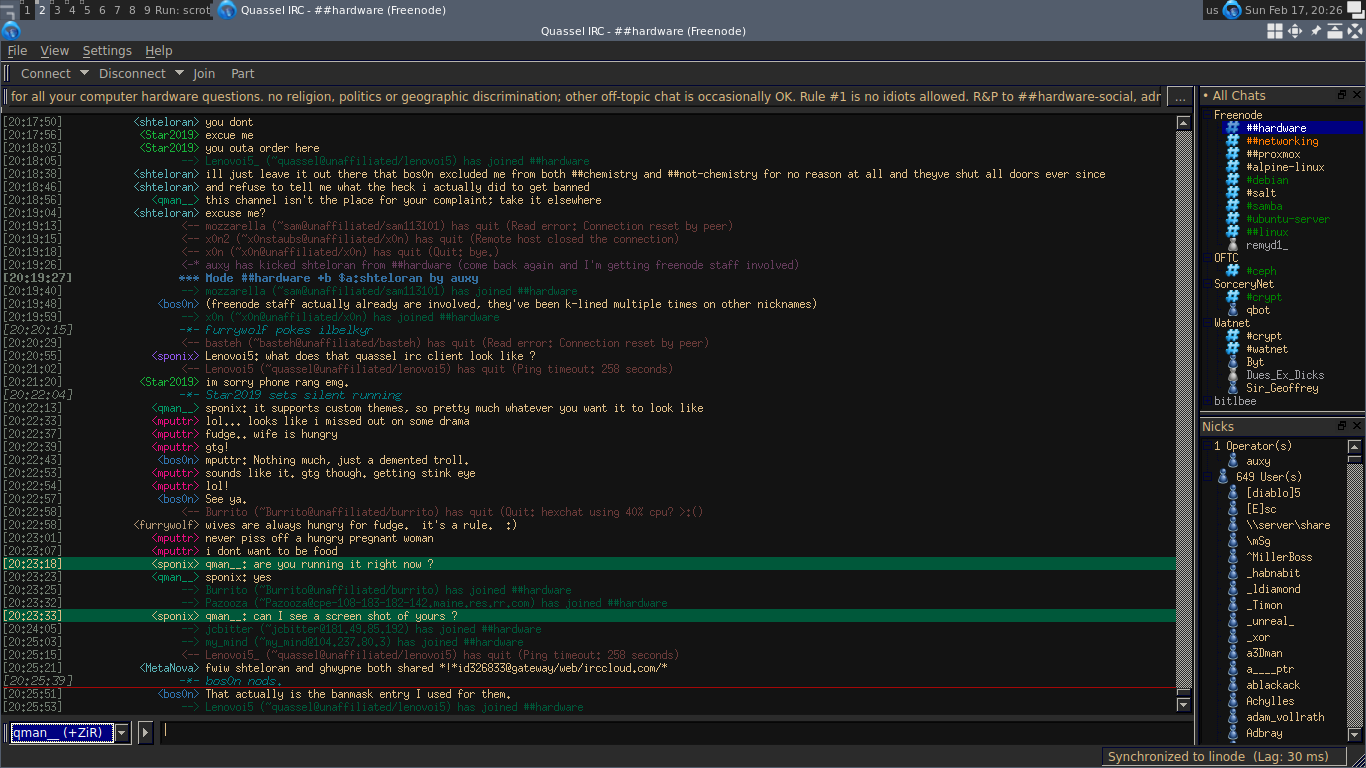
Task: Open the nick selector dropdown qman__
Action: coord(122,733)
